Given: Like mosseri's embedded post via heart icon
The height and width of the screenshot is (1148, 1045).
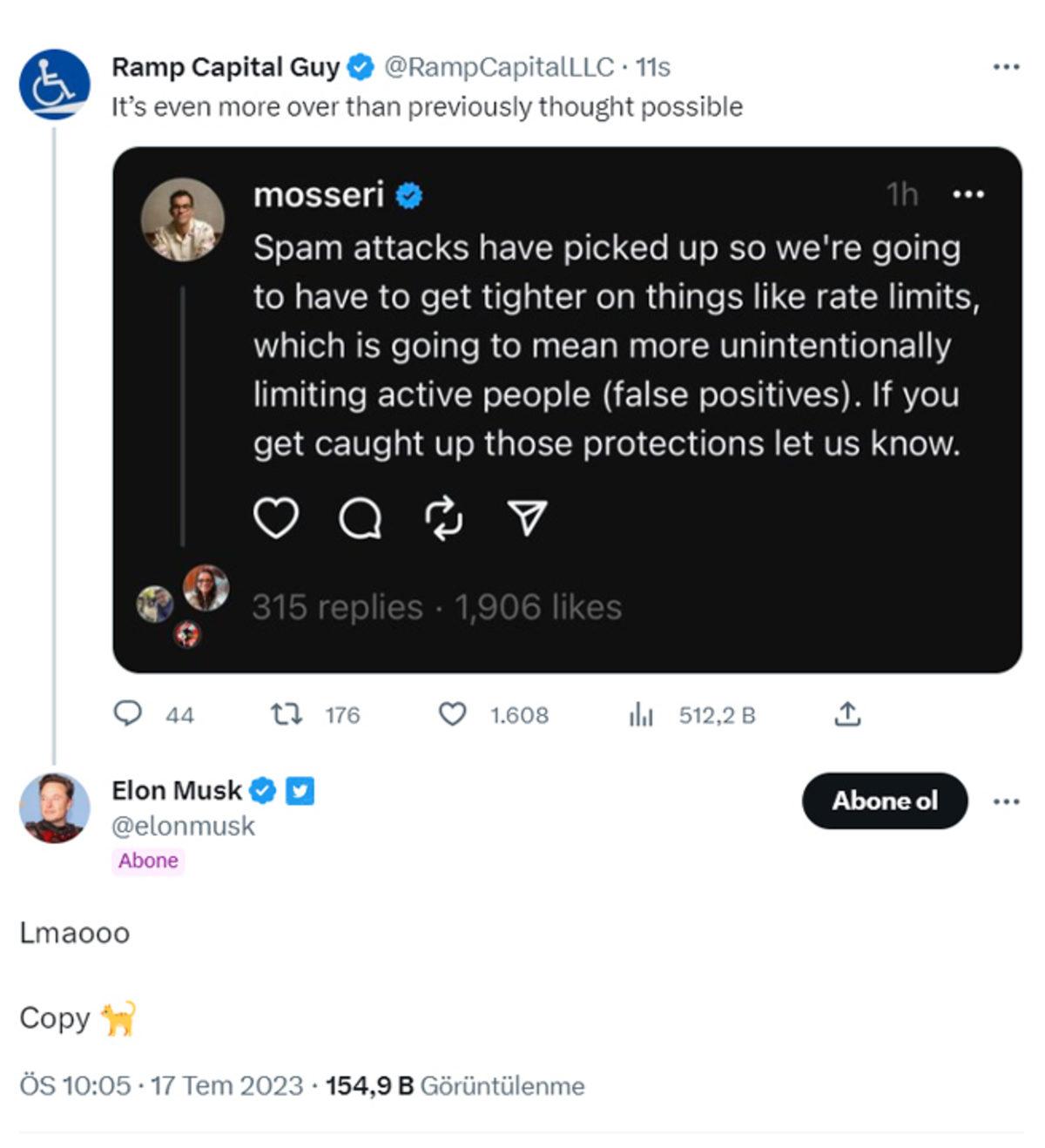Looking at the screenshot, I should coord(276,519).
